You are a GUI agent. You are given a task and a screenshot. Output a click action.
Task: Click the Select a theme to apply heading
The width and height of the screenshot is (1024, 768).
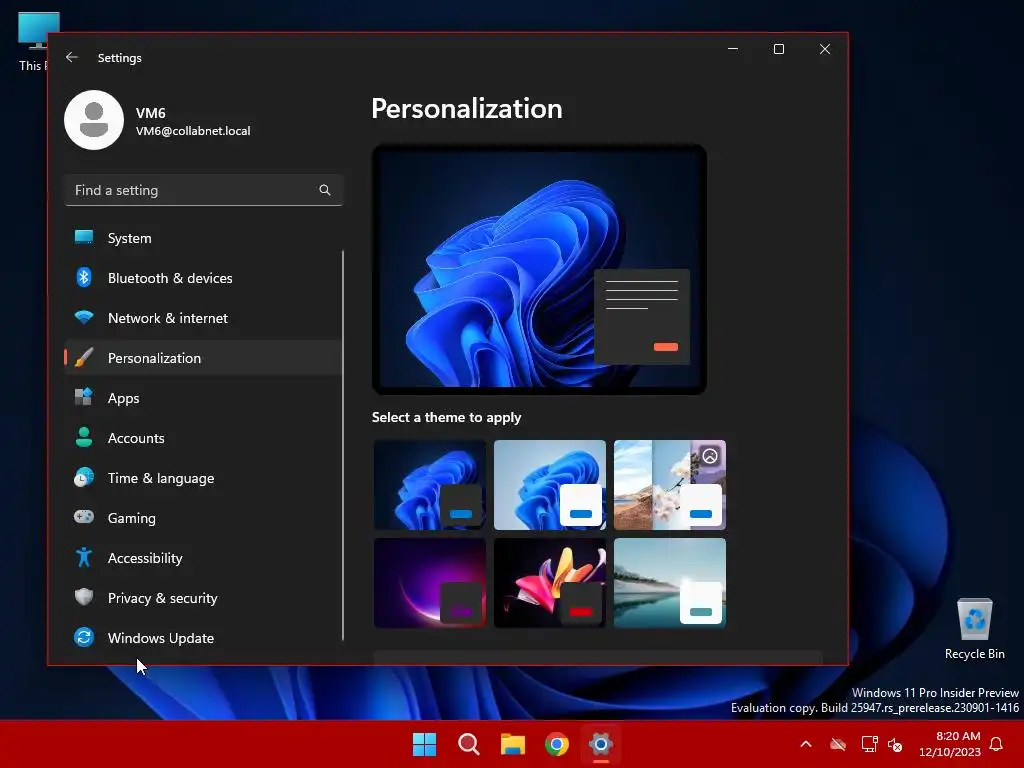point(446,417)
